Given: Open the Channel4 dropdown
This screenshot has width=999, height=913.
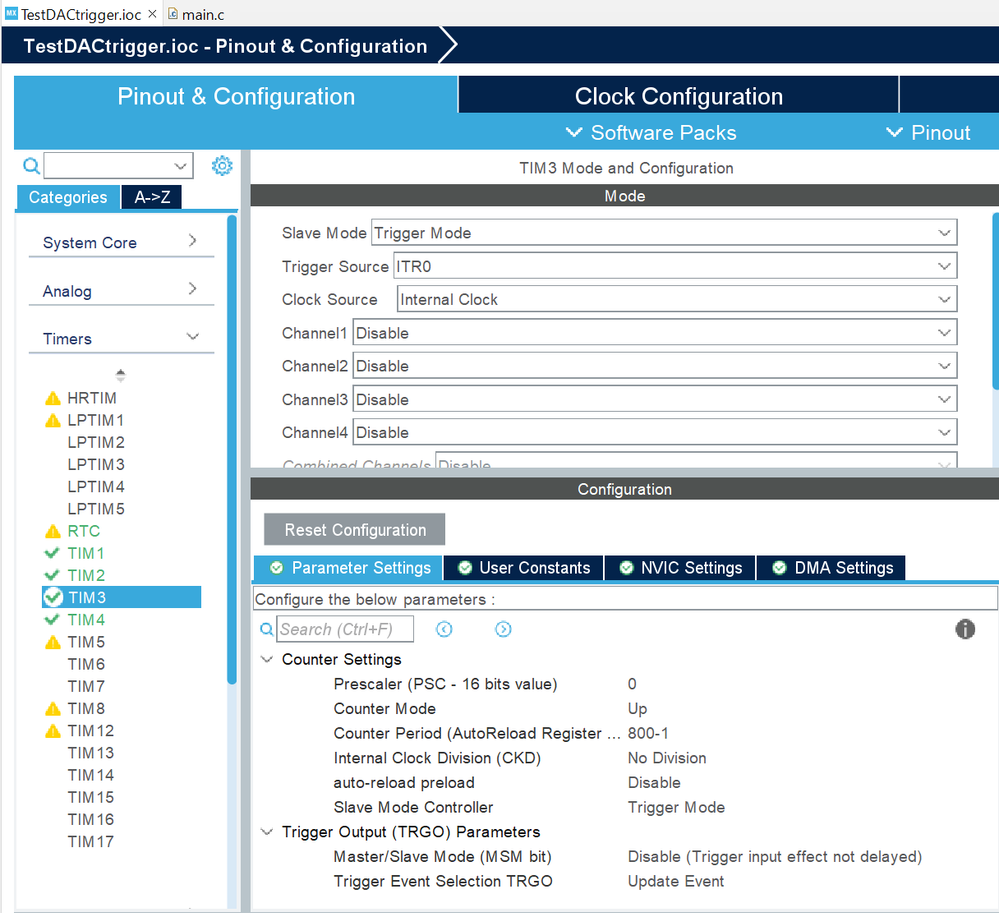Looking at the screenshot, I should [655, 433].
